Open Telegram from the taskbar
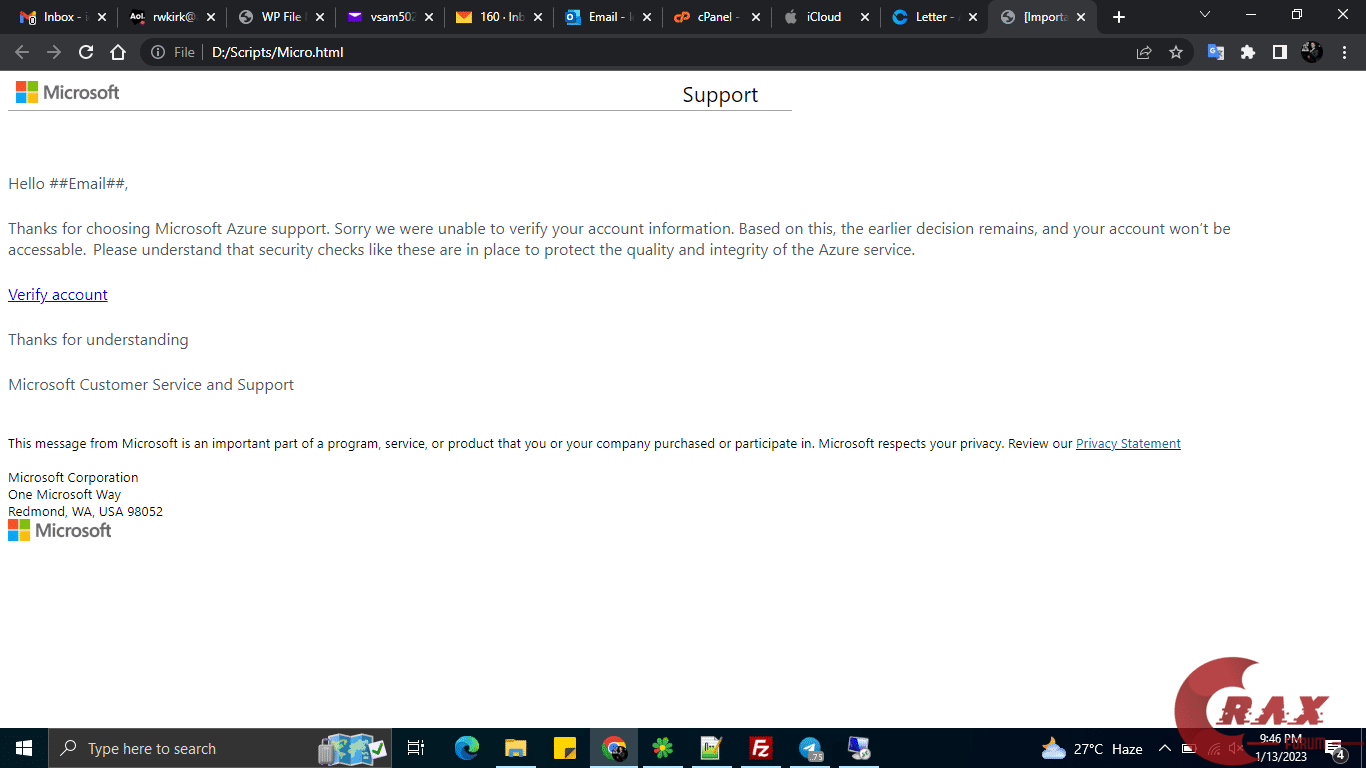 pos(810,748)
